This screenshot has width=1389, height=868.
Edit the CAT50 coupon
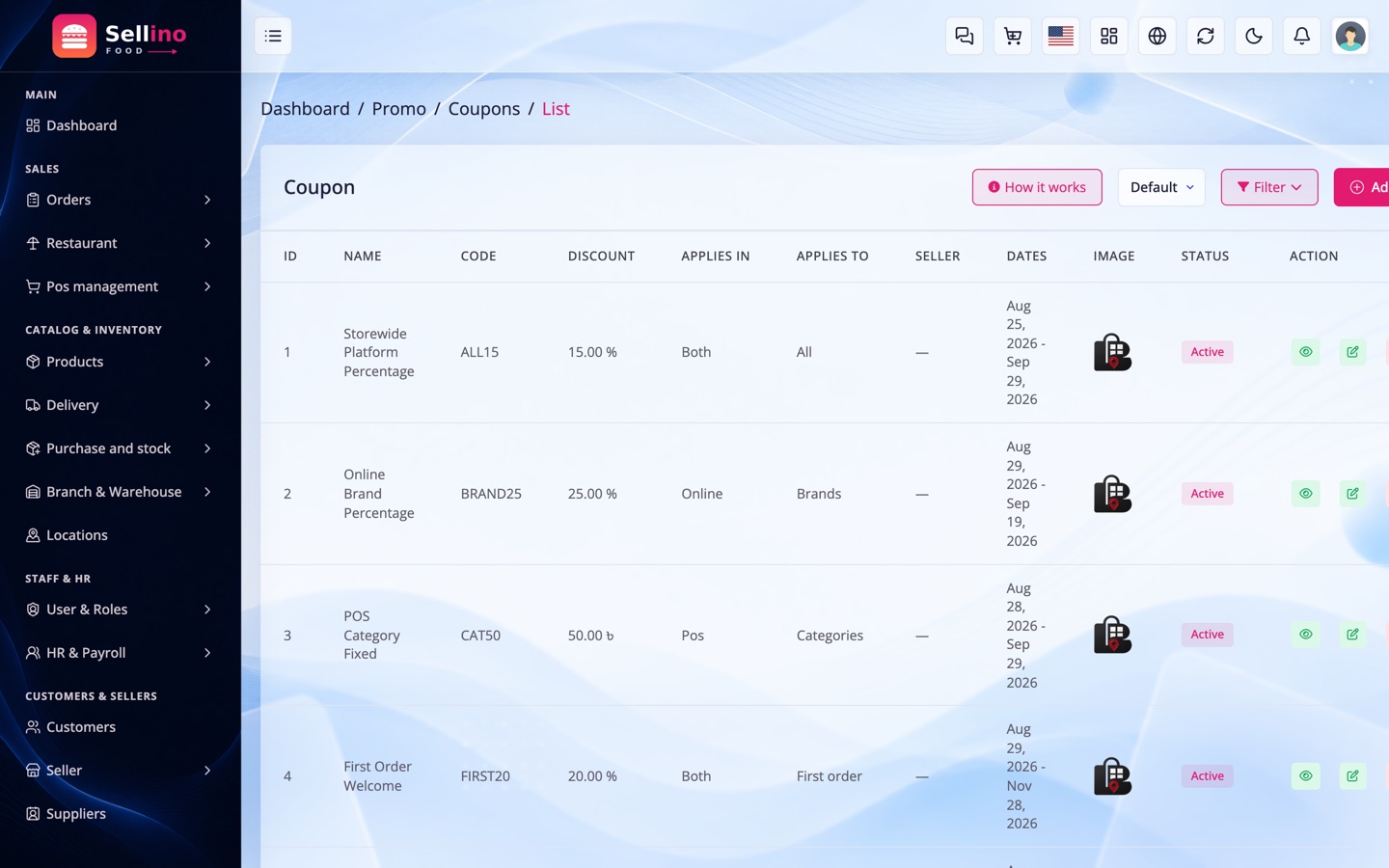click(1352, 635)
